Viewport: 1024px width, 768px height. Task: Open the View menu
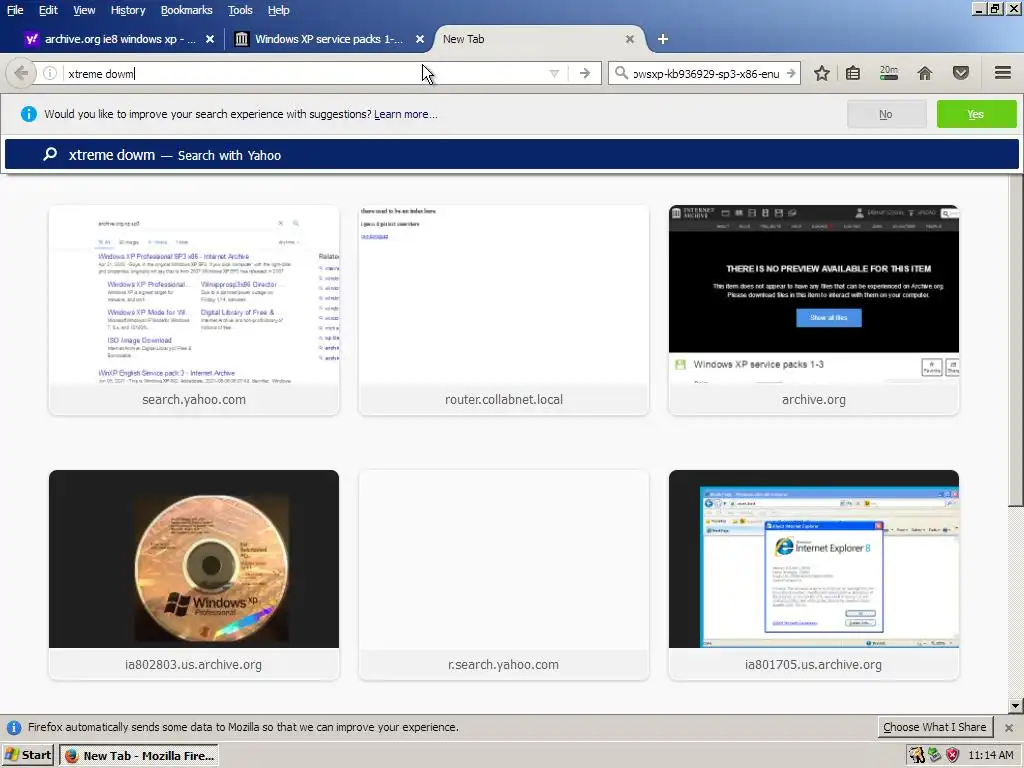coord(84,10)
